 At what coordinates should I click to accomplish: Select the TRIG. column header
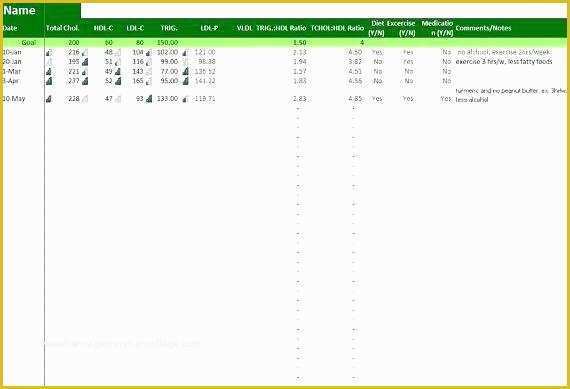(169, 28)
